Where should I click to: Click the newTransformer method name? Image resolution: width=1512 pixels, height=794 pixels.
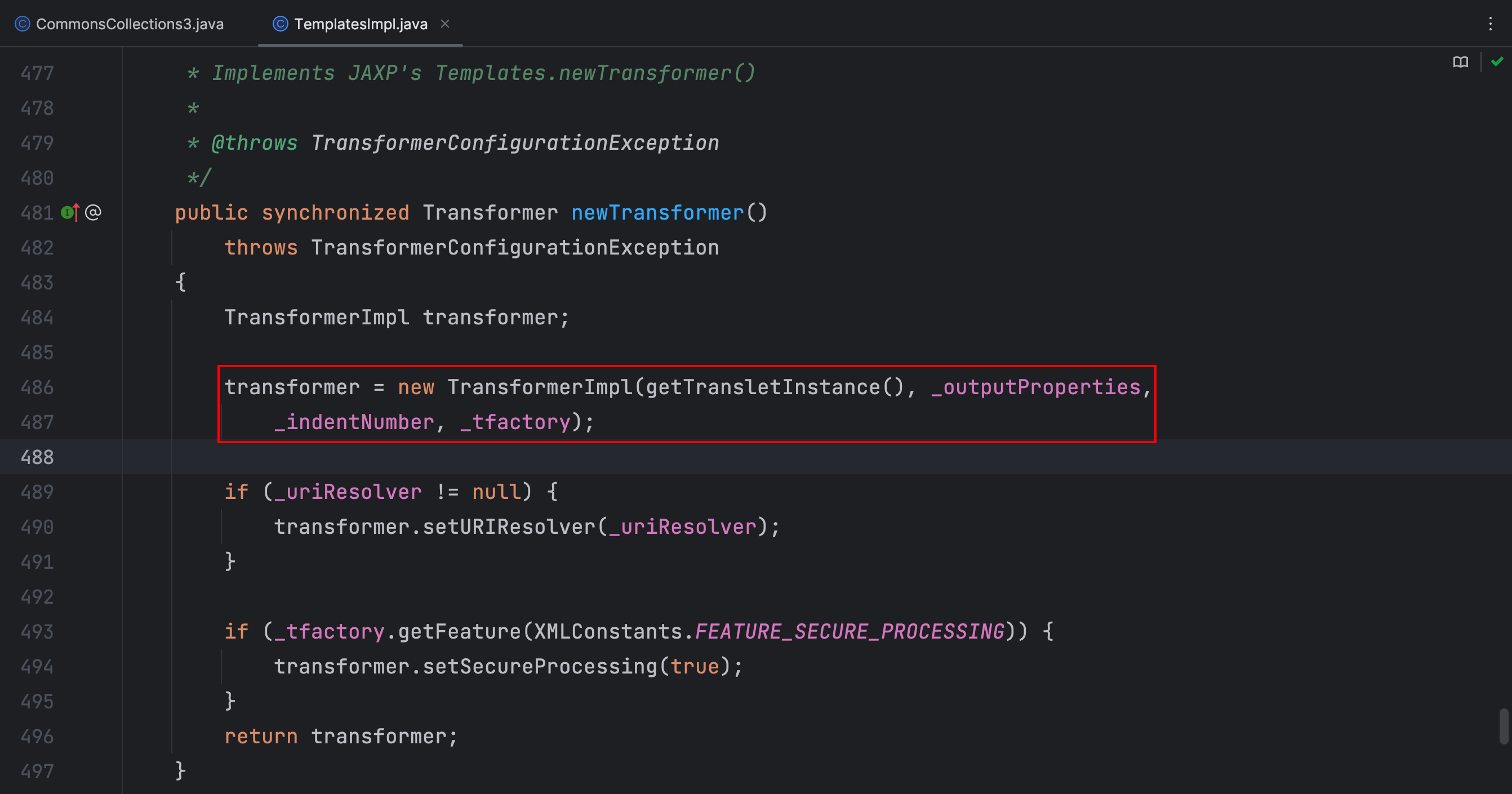coord(657,212)
